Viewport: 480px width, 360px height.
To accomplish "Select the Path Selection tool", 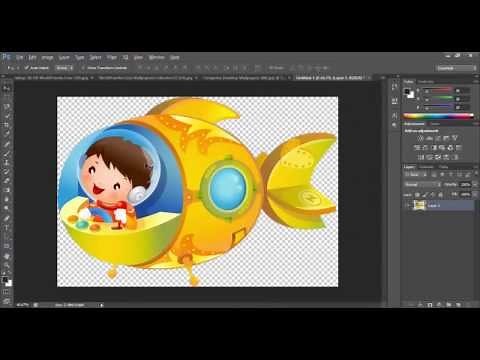I will pyautogui.click(x=6, y=237).
